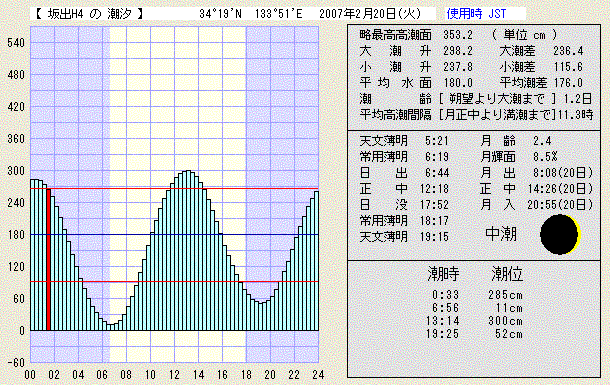Click the 潮時 column header
Image resolution: width=610 pixels, height=385 pixels.
(x=443, y=274)
